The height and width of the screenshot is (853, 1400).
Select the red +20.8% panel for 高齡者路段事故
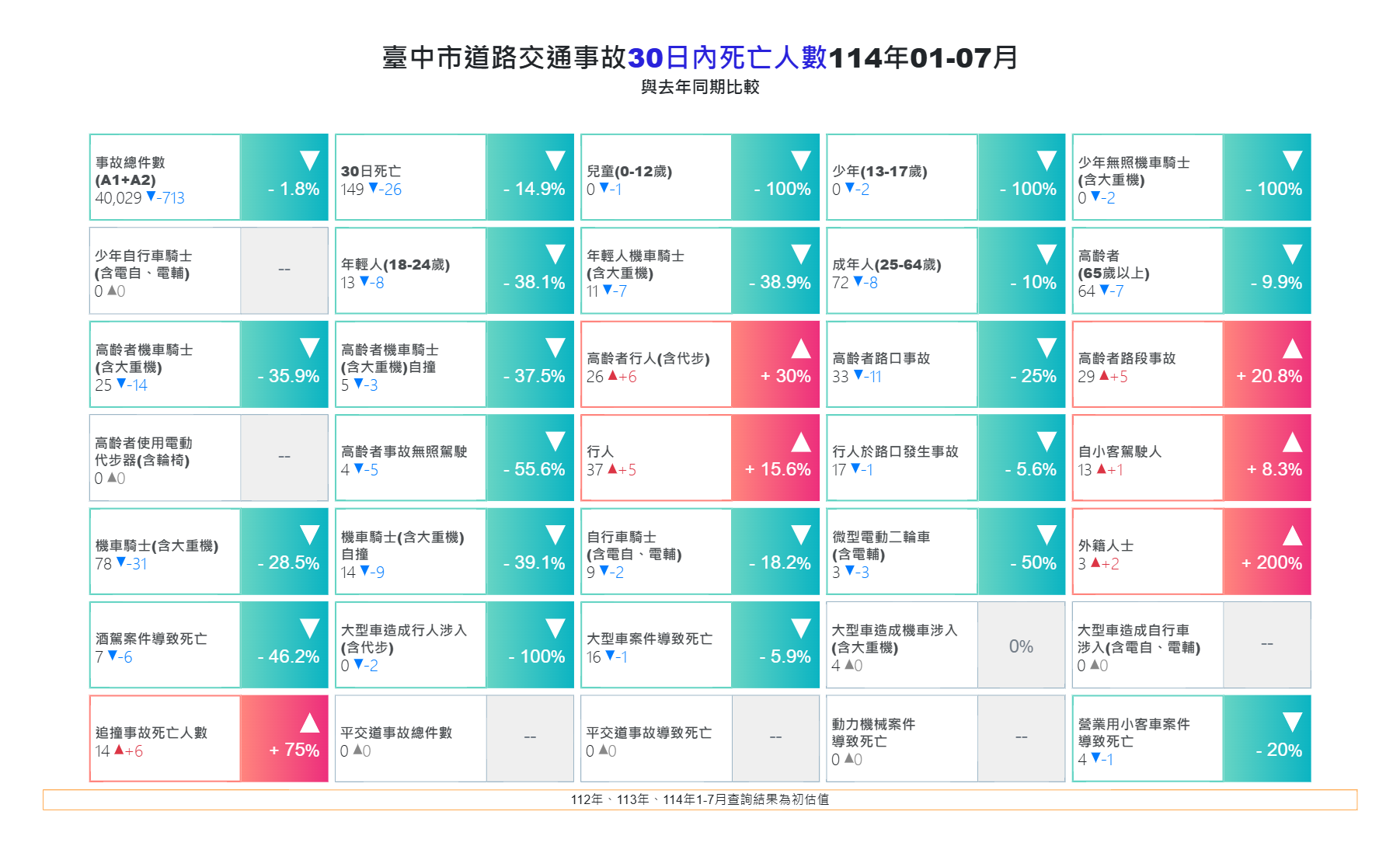[x=1266, y=365]
